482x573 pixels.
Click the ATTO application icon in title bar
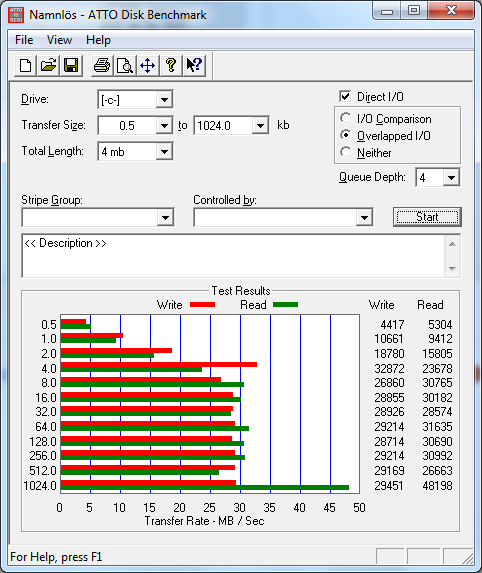tap(16, 15)
